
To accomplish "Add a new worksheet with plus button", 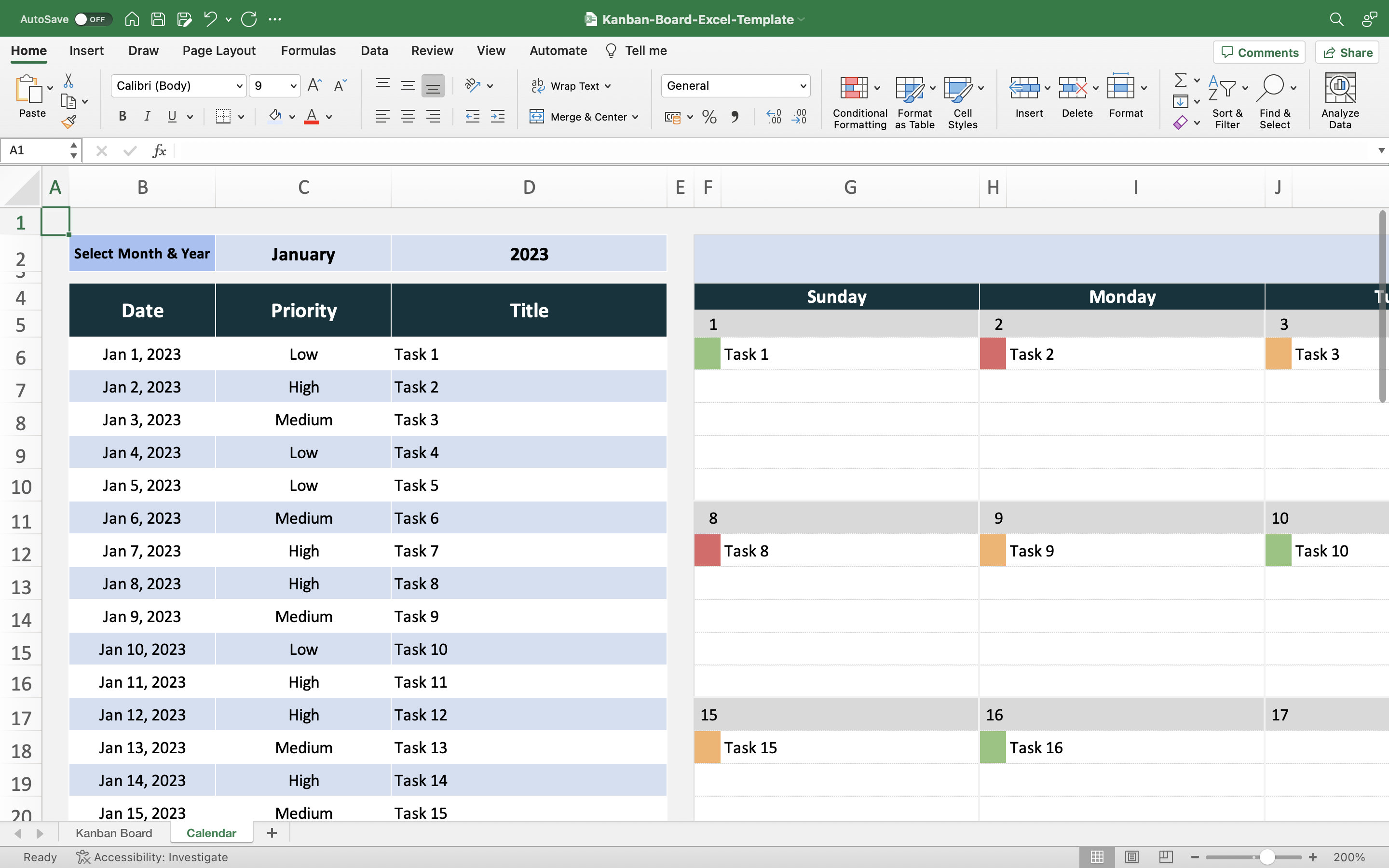I will pos(272,832).
